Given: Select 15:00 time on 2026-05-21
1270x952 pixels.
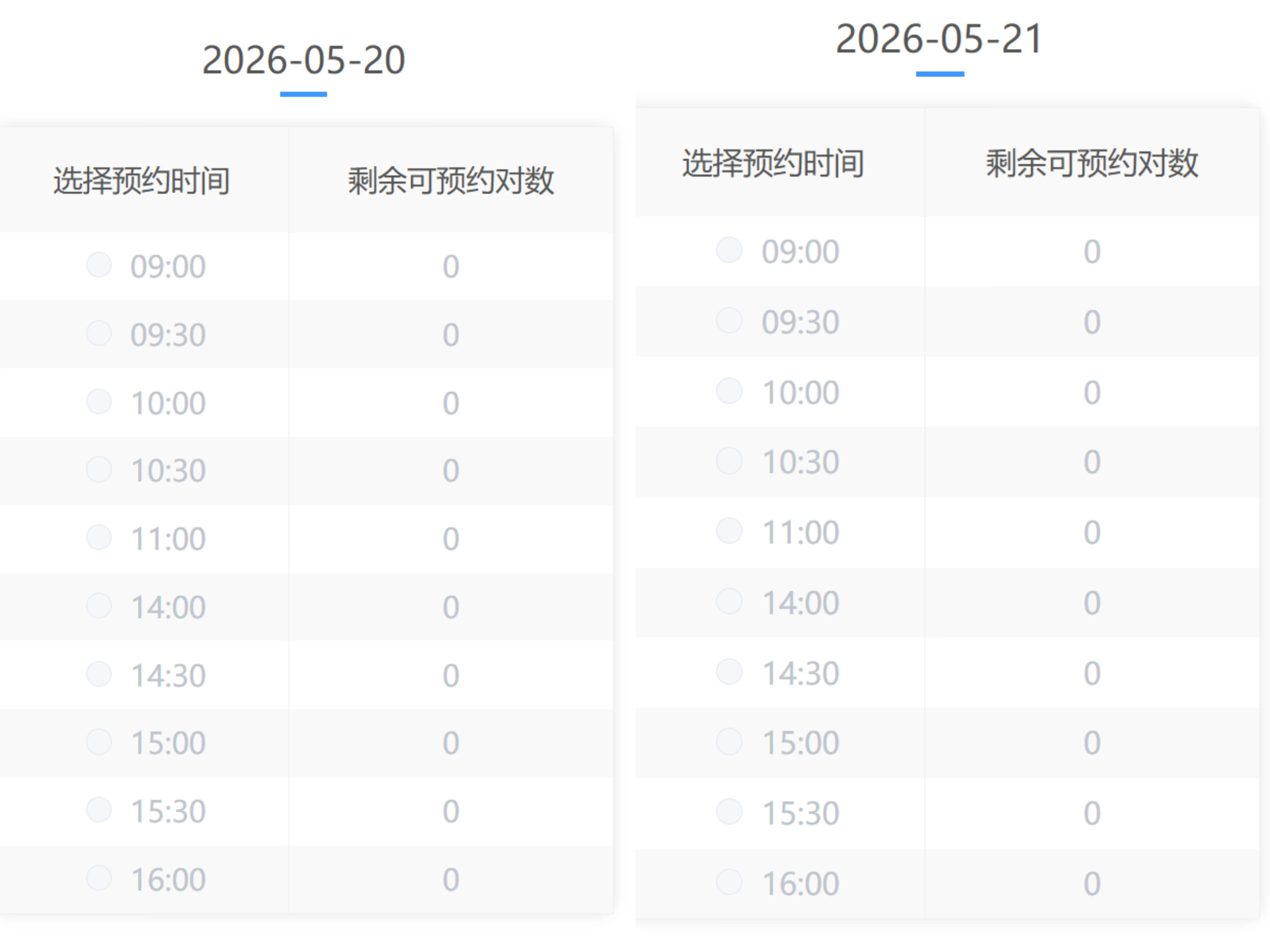Looking at the screenshot, I should point(729,742).
